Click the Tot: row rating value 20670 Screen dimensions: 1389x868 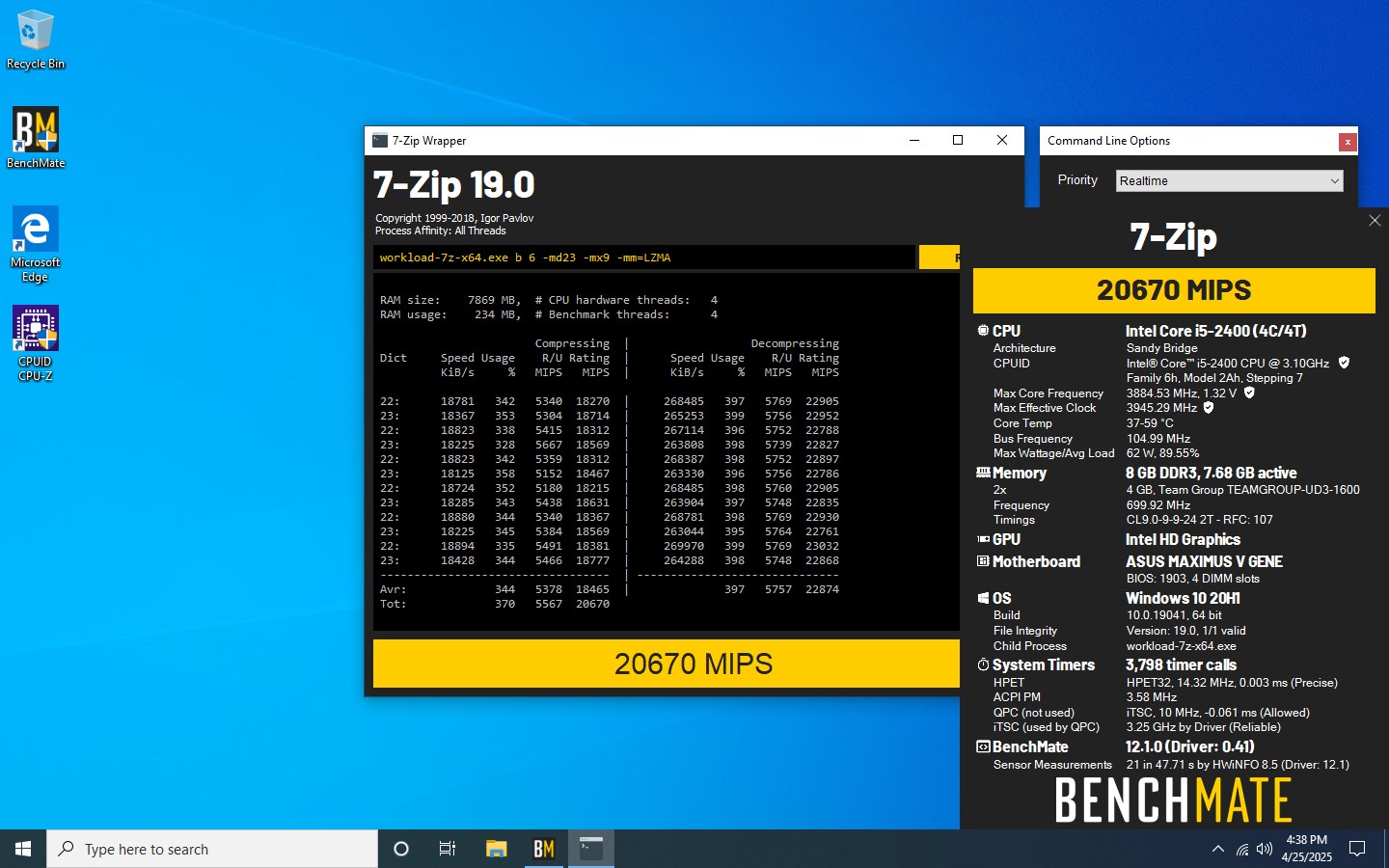[592, 604]
